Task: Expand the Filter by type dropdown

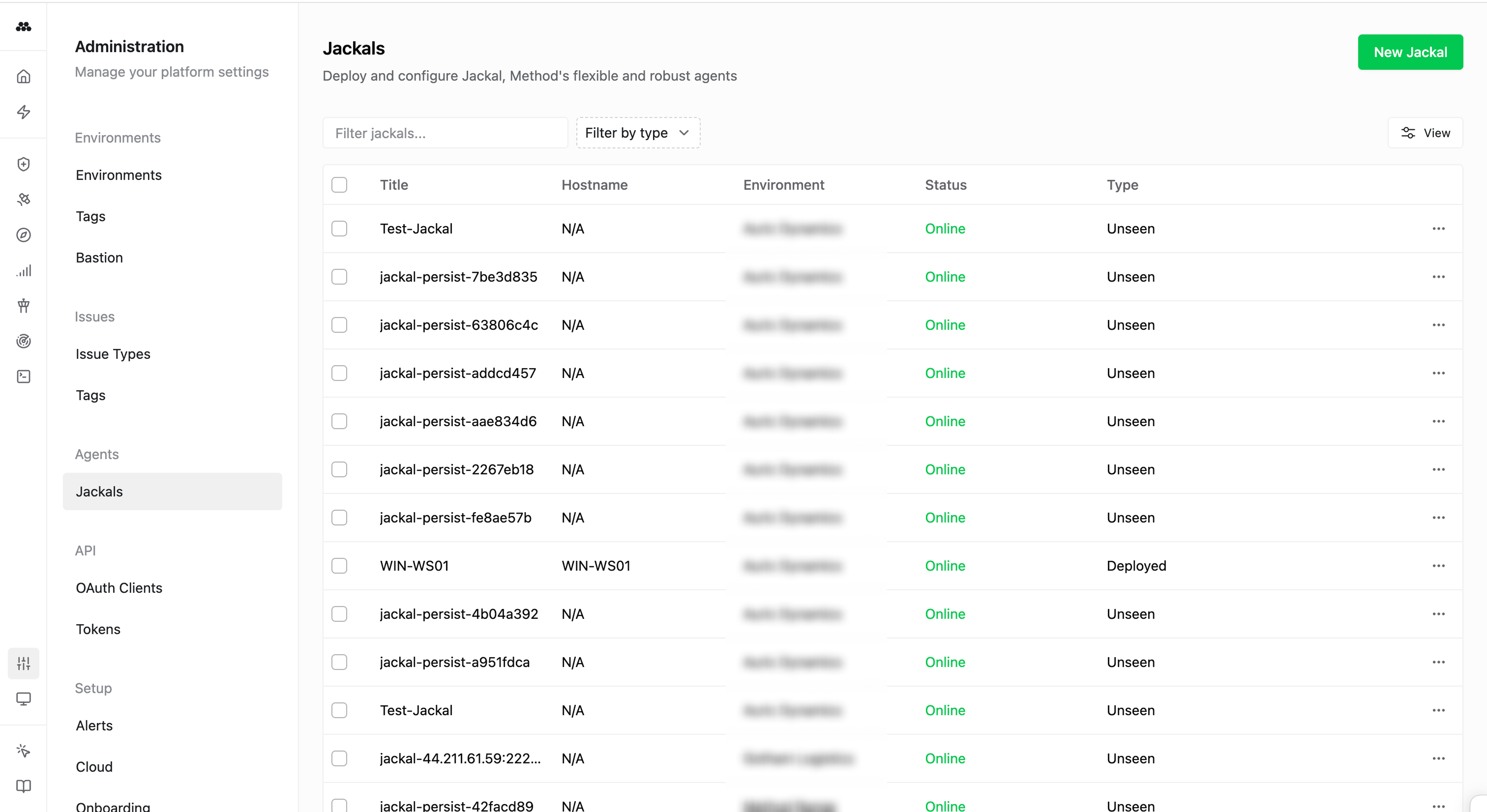Action: [638, 133]
